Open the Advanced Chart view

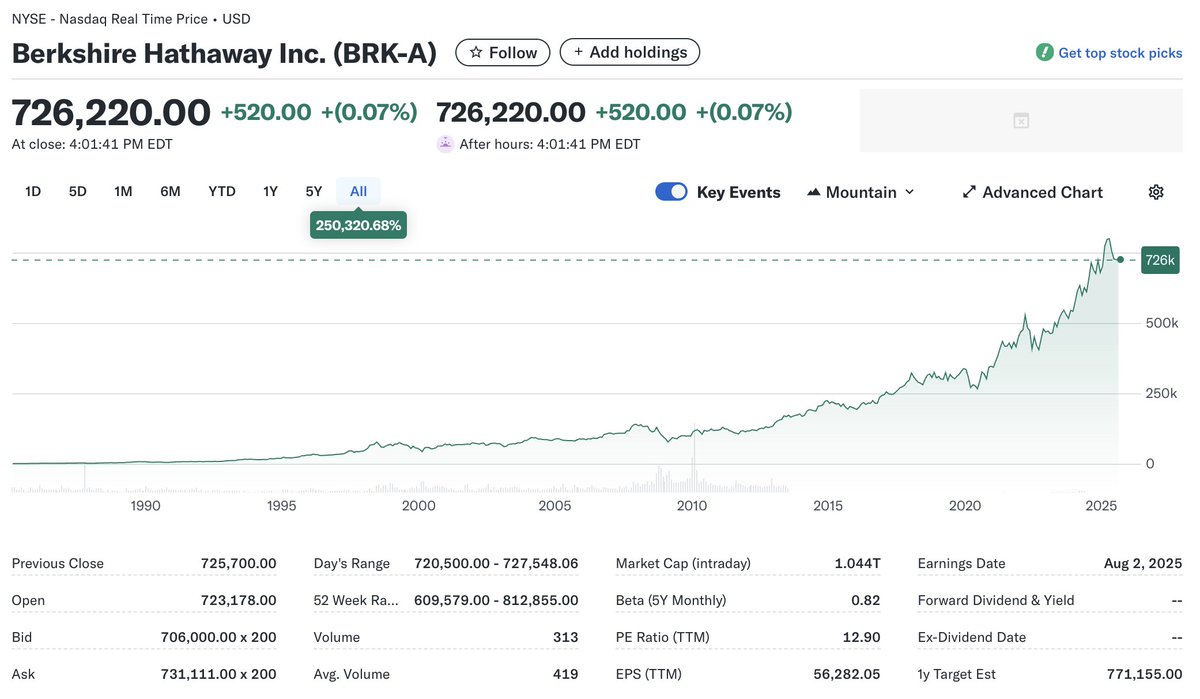[x=1032, y=192]
